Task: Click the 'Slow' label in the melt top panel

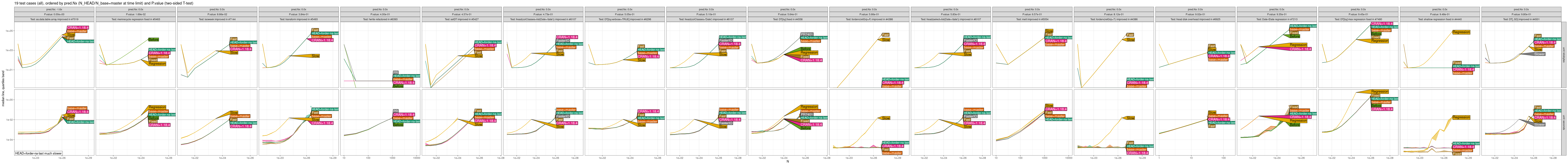Action: tap(1049, 31)
